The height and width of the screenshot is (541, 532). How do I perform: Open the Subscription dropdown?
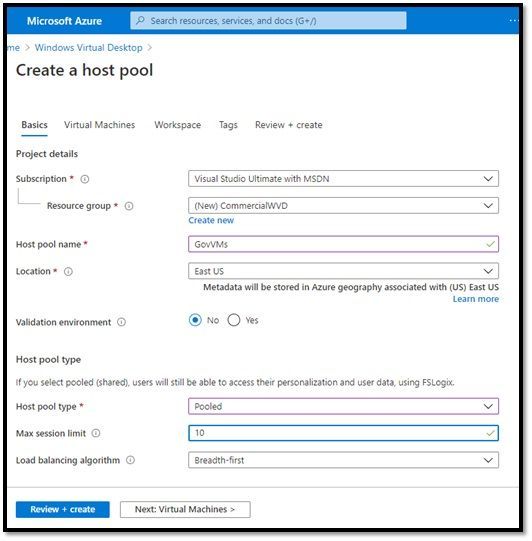(343, 179)
